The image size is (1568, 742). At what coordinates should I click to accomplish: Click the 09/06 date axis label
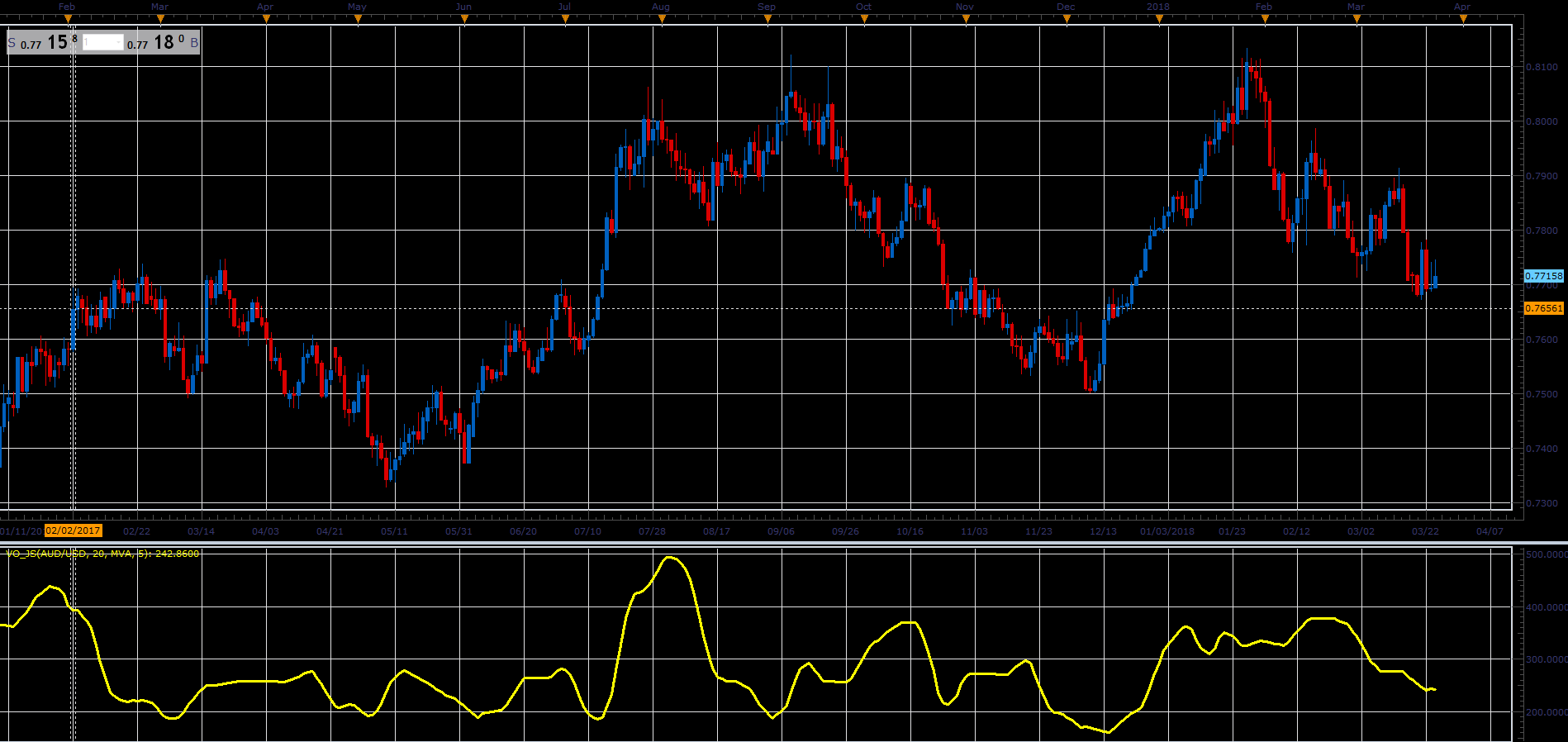pyautogui.click(x=782, y=531)
